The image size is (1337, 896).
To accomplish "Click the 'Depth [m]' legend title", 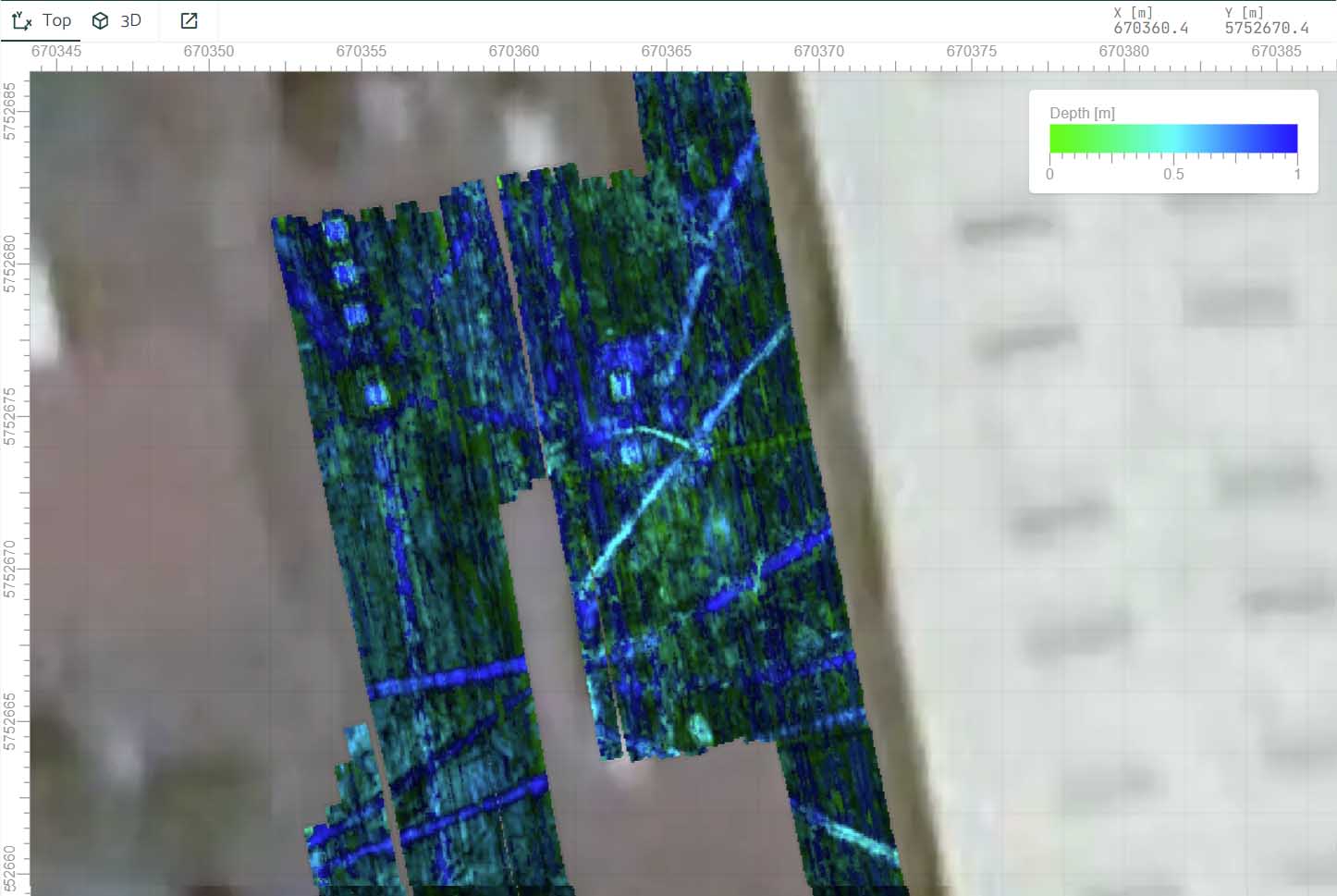I will tap(1082, 113).
